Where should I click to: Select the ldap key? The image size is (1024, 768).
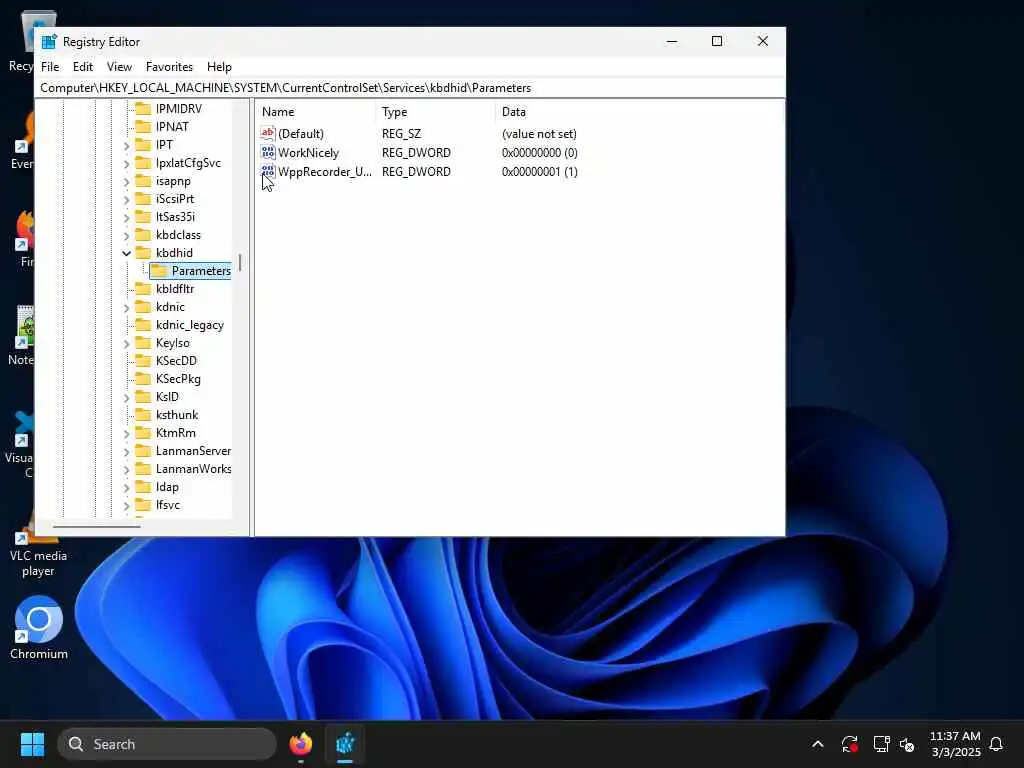pos(167,487)
